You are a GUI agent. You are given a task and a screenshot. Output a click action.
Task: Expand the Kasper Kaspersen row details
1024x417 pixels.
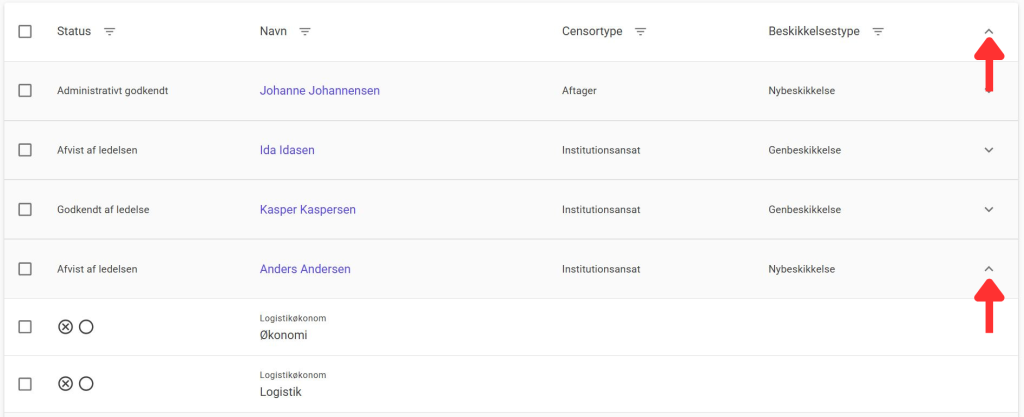[x=989, y=210]
